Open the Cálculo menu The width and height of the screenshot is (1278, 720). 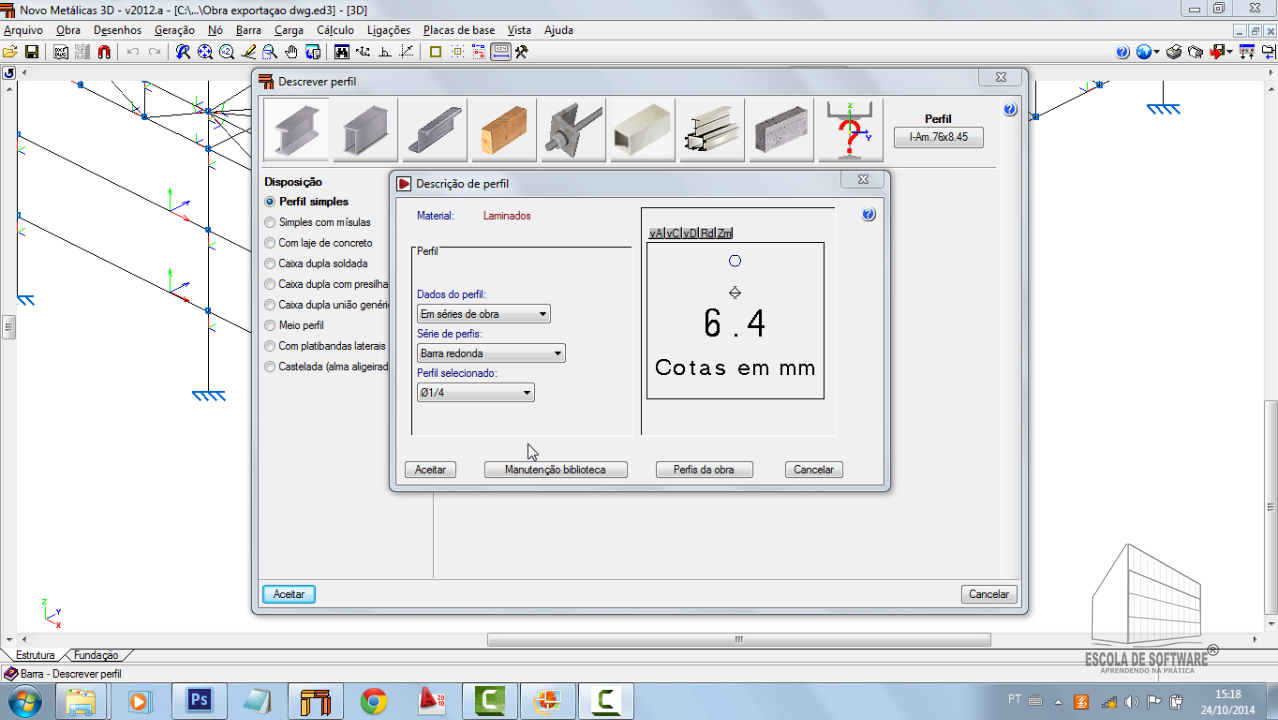[x=335, y=30]
